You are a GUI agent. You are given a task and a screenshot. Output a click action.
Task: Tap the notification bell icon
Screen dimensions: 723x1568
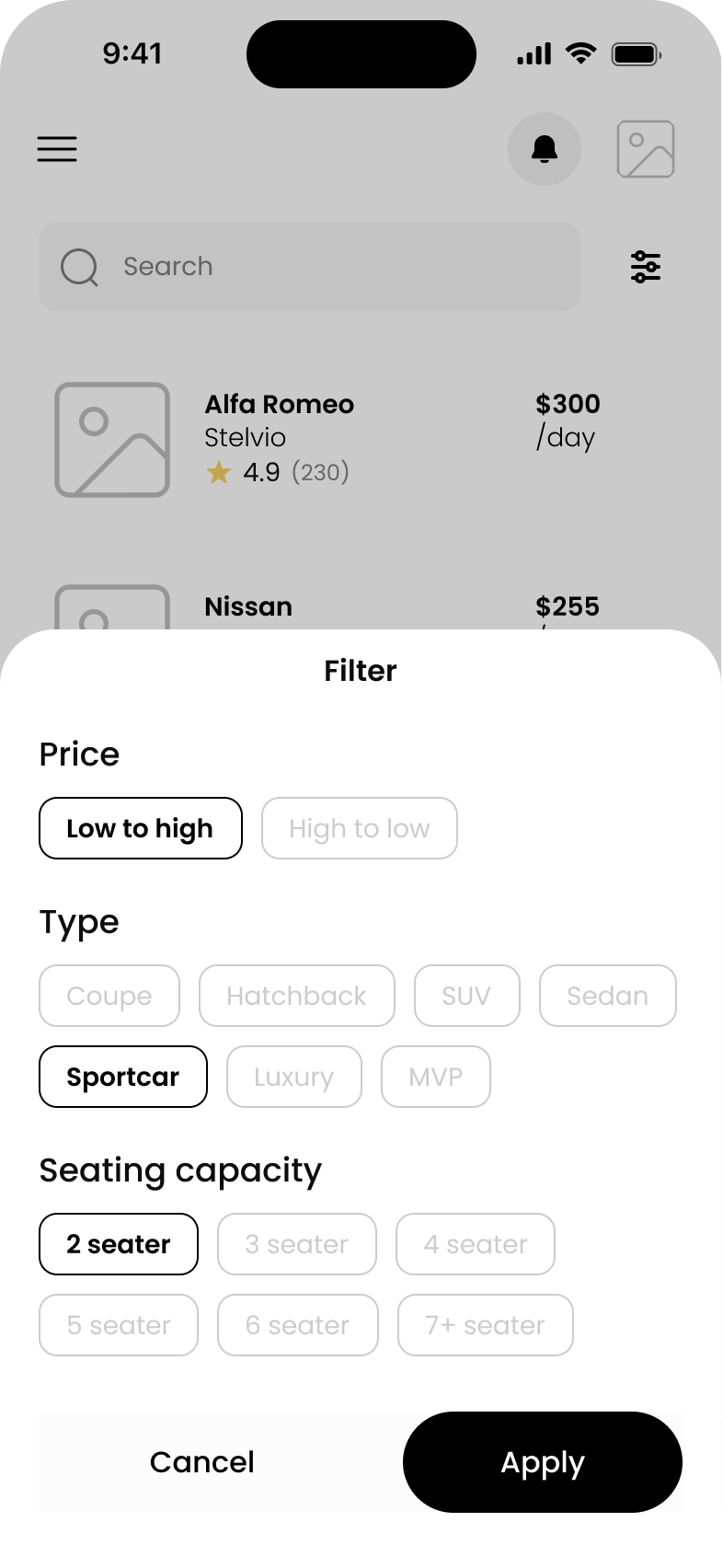[545, 149]
